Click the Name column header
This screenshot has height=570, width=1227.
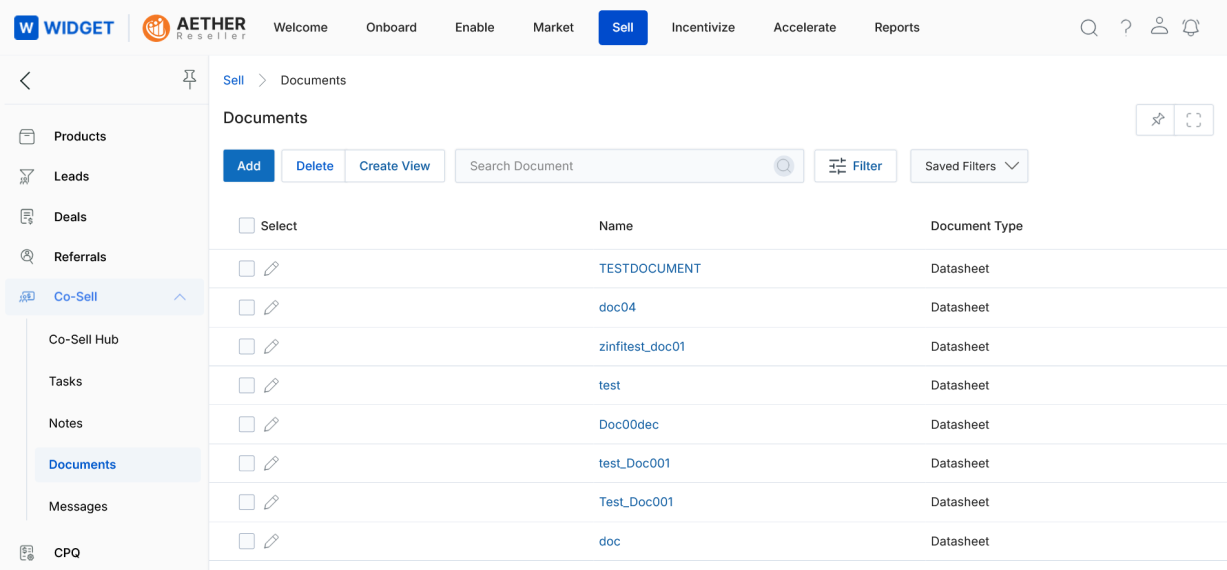click(x=616, y=226)
